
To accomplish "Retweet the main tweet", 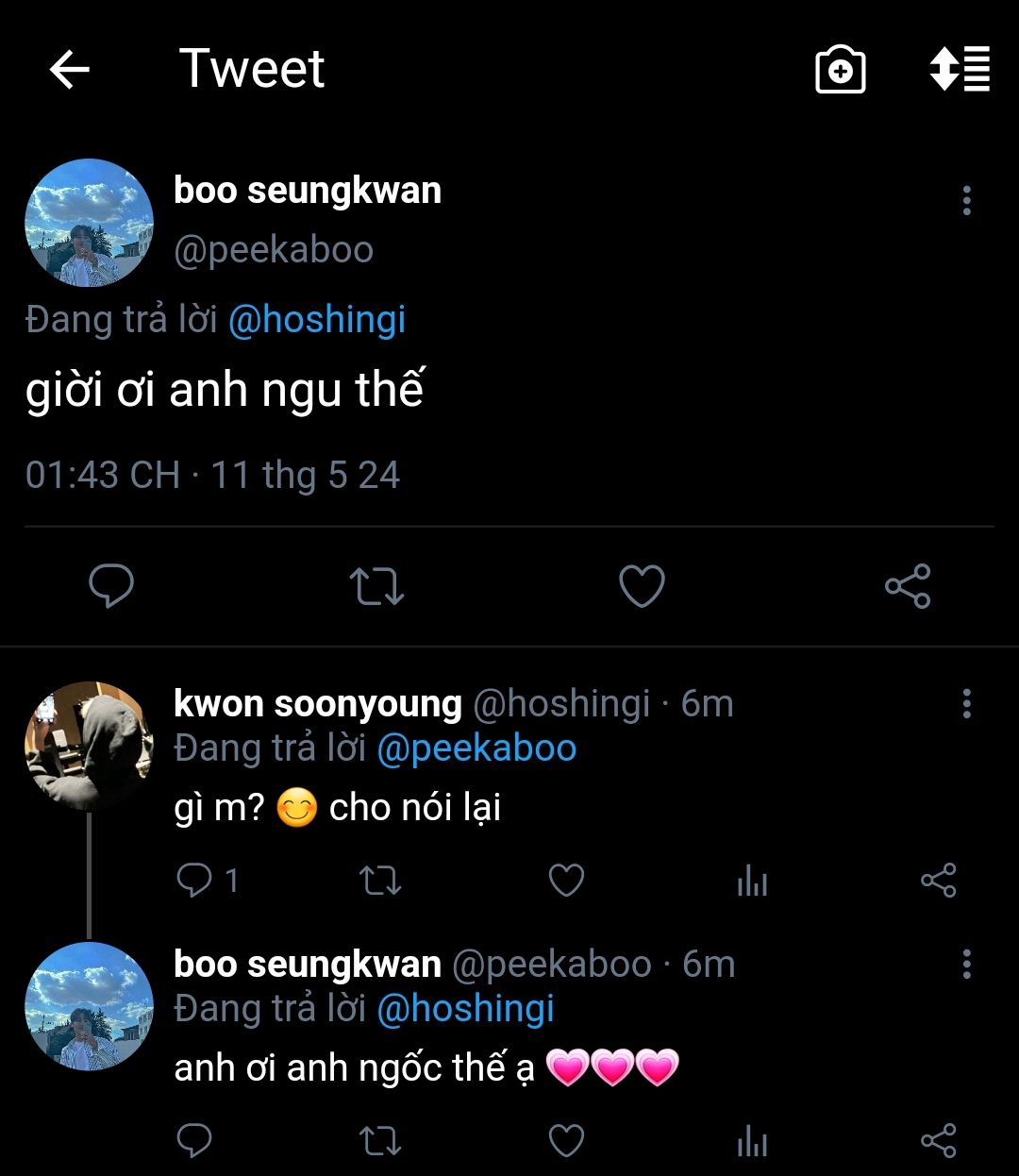I will click(x=376, y=586).
